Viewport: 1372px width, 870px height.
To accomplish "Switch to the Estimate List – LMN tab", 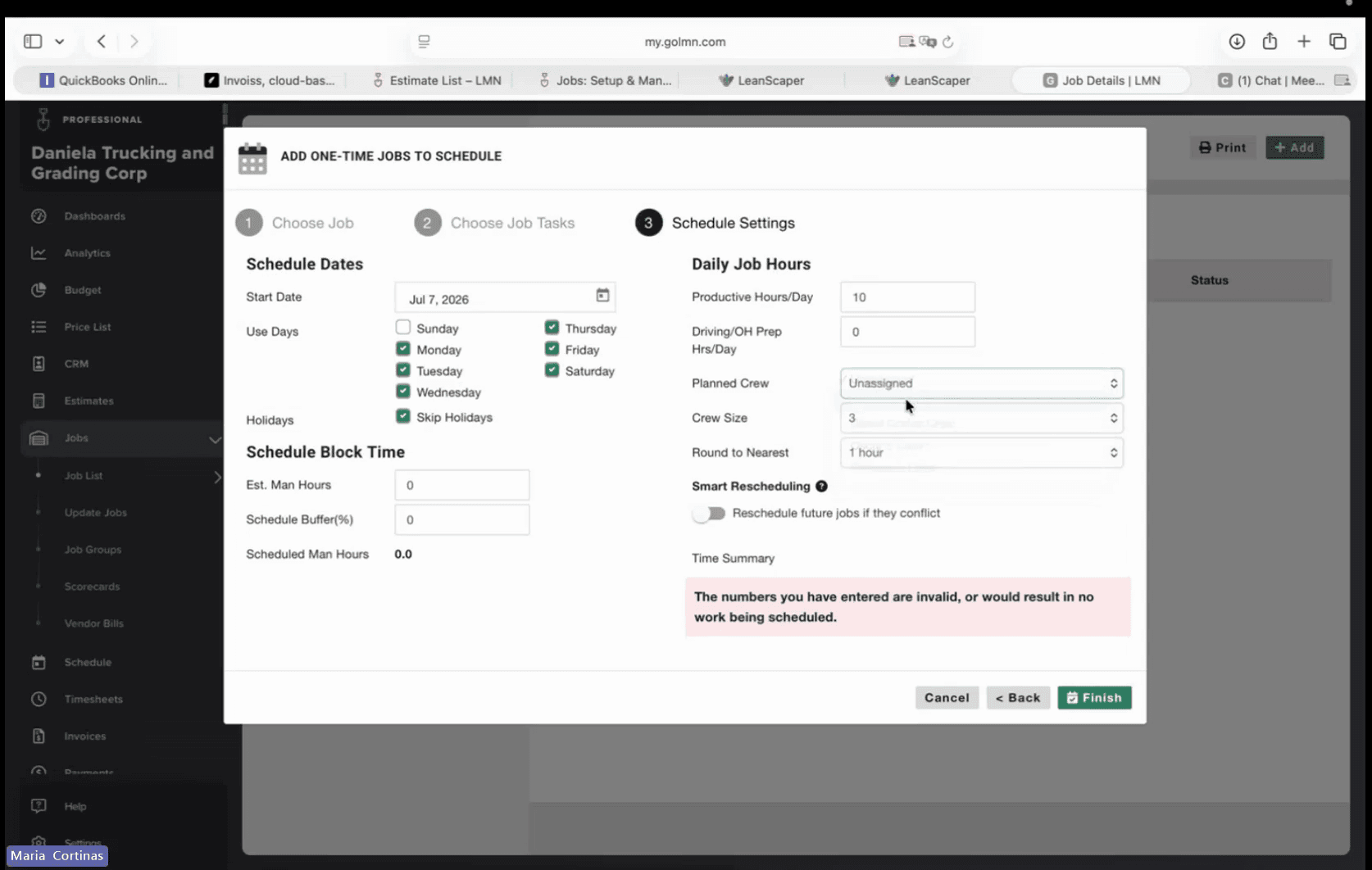I will (436, 80).
